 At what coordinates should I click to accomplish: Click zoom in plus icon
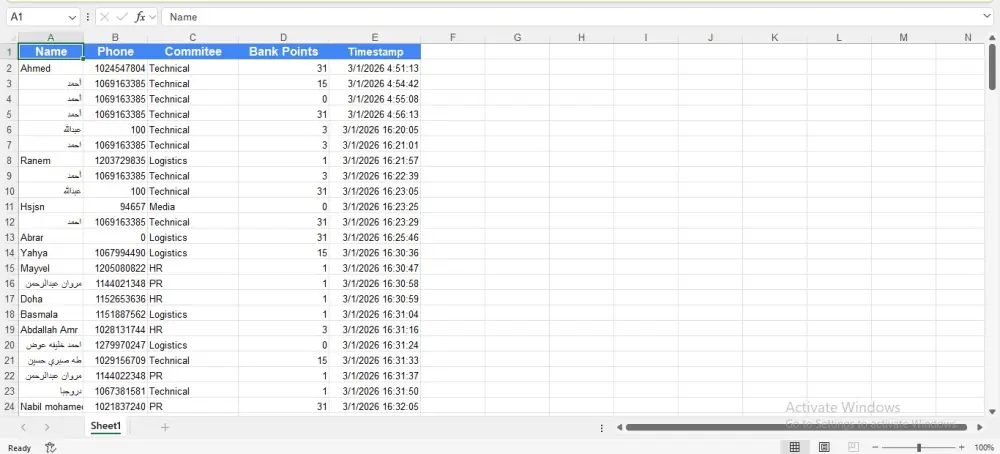(962, 448)
